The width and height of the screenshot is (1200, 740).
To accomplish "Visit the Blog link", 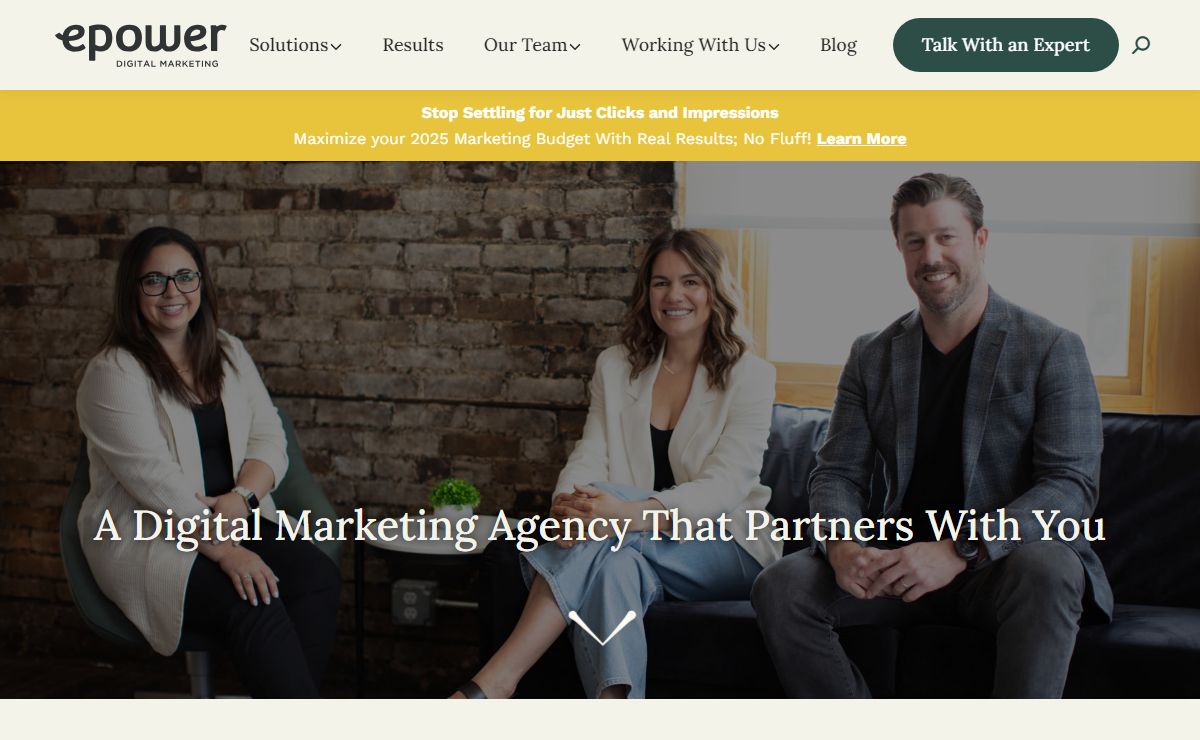I will 838,45.
